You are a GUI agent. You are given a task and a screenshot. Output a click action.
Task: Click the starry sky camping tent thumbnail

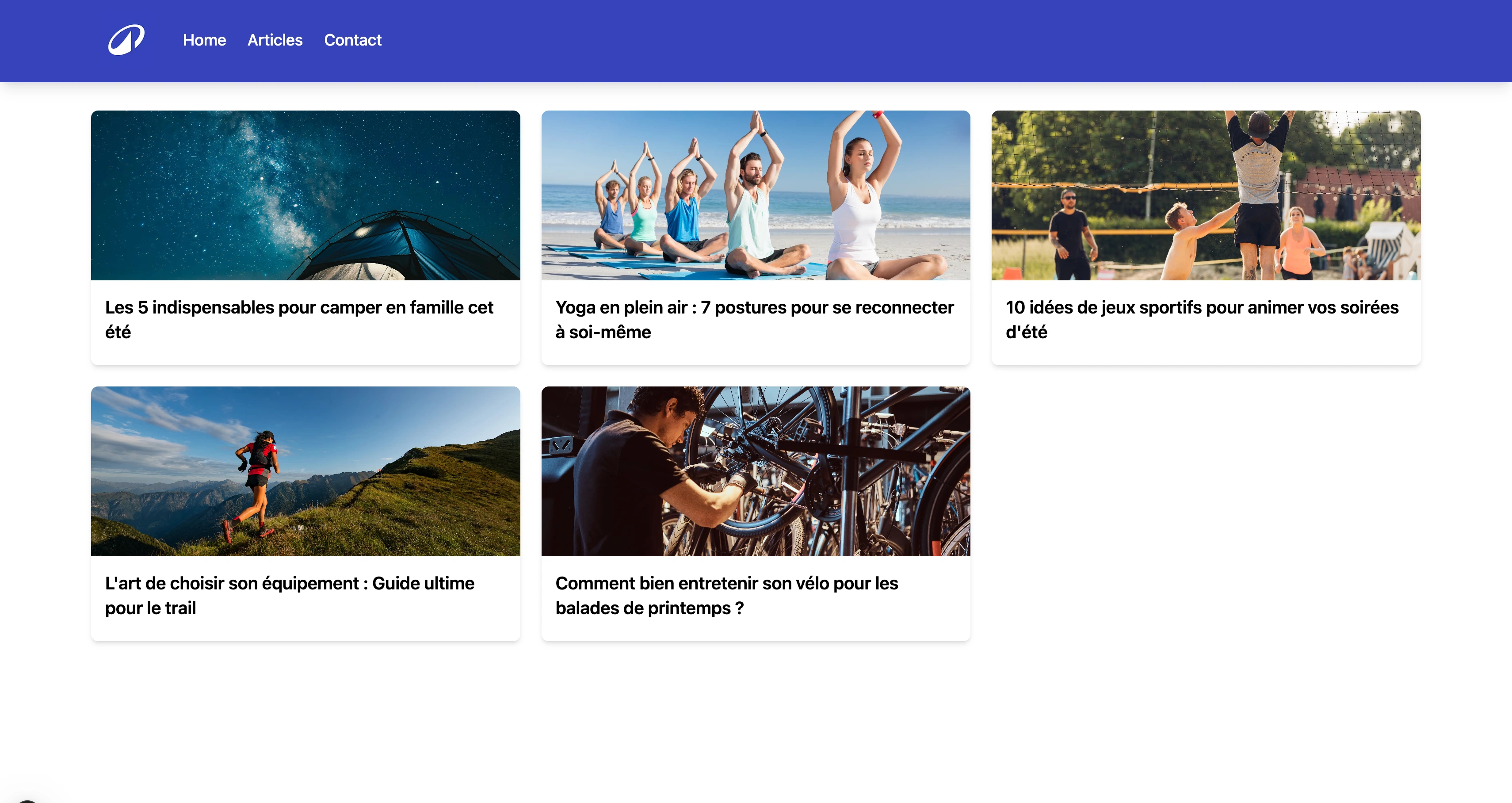[x=305, y=195]
